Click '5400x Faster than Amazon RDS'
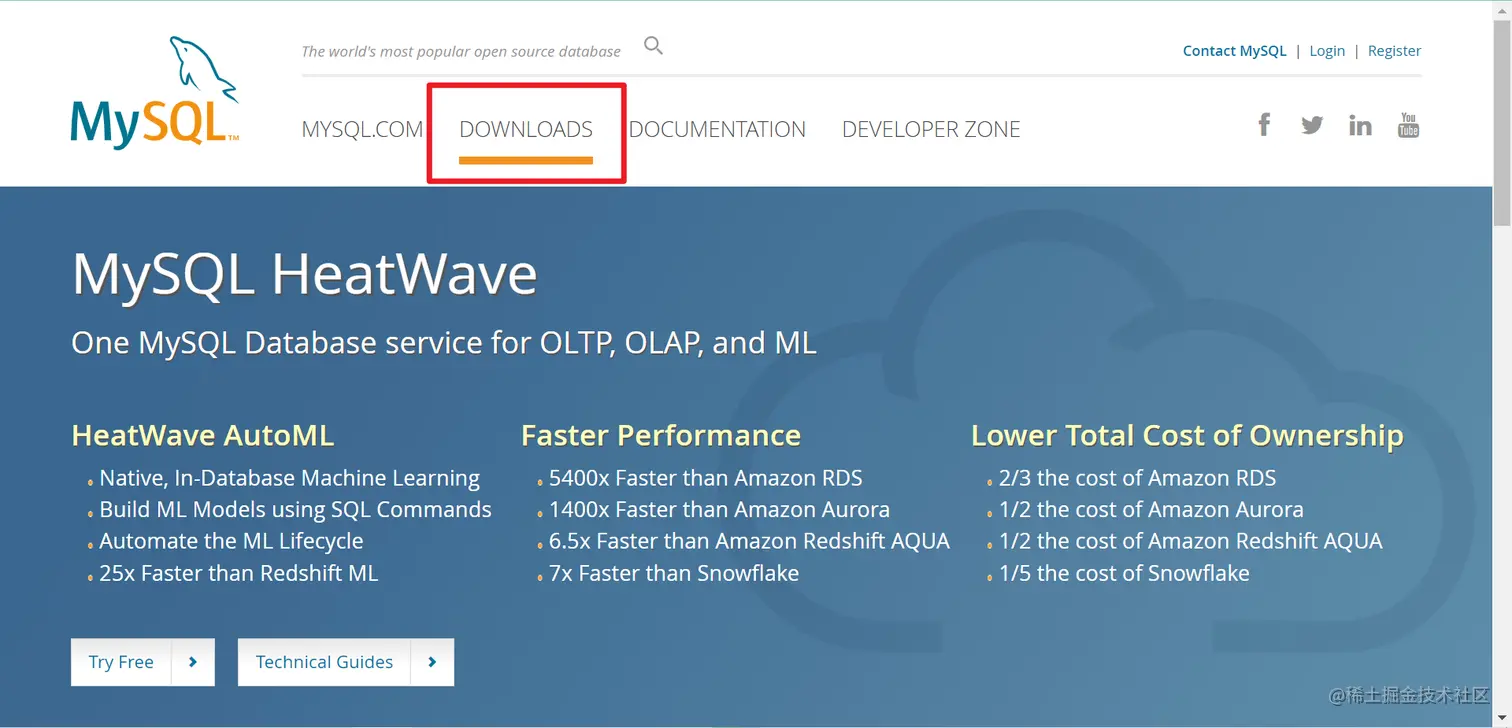The width and height of the screenshot is (1512, 728). 706,478
